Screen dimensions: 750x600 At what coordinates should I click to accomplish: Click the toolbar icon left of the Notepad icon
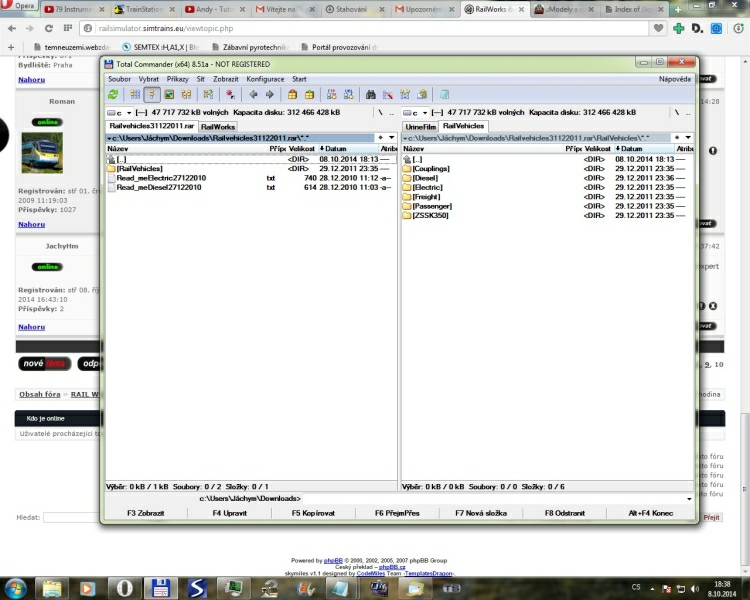(422, 95)
